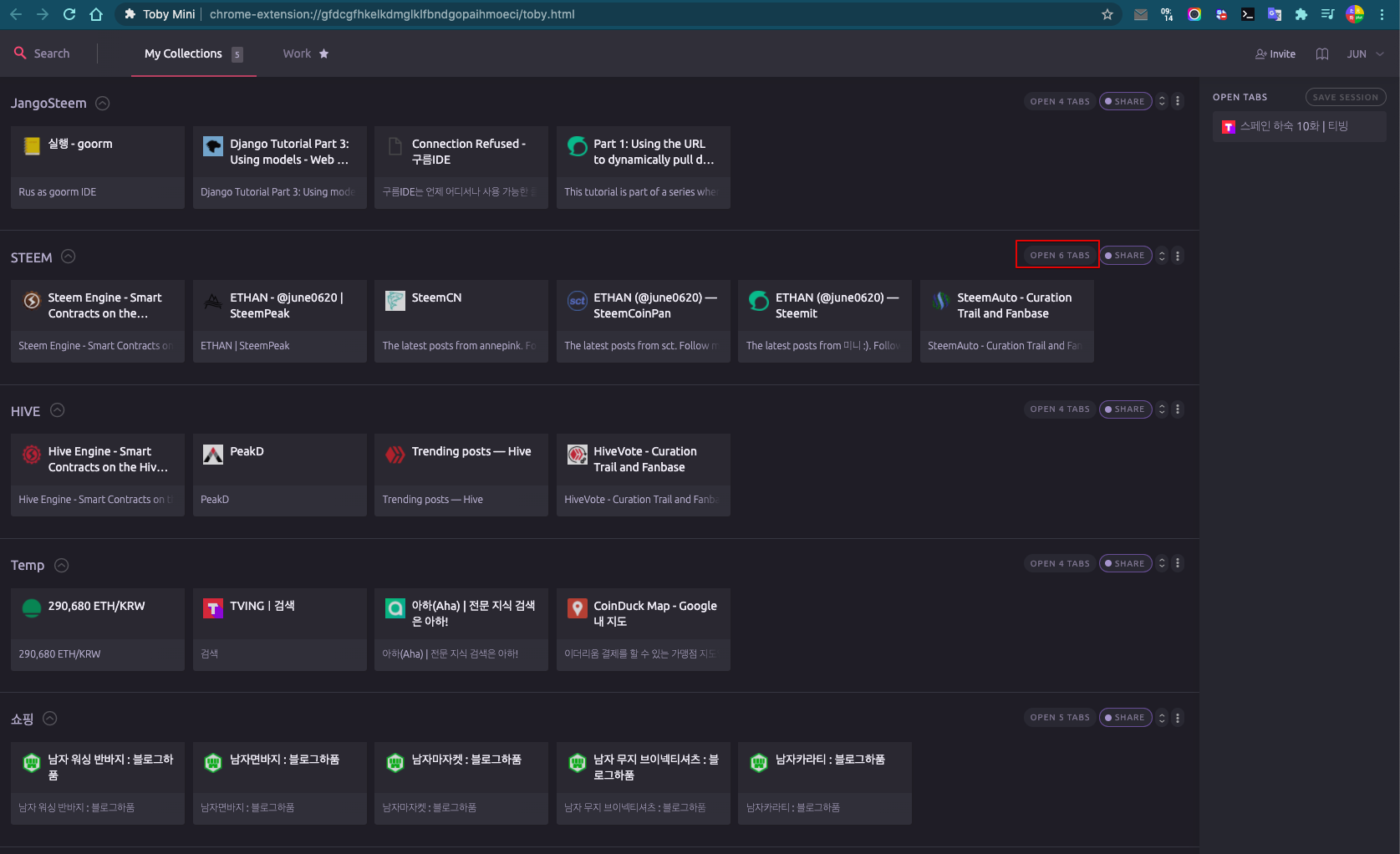The height and width of the screenshot is (854, 1400).
Task: Open more options menu for Temp
Action: click(1178, 563)
